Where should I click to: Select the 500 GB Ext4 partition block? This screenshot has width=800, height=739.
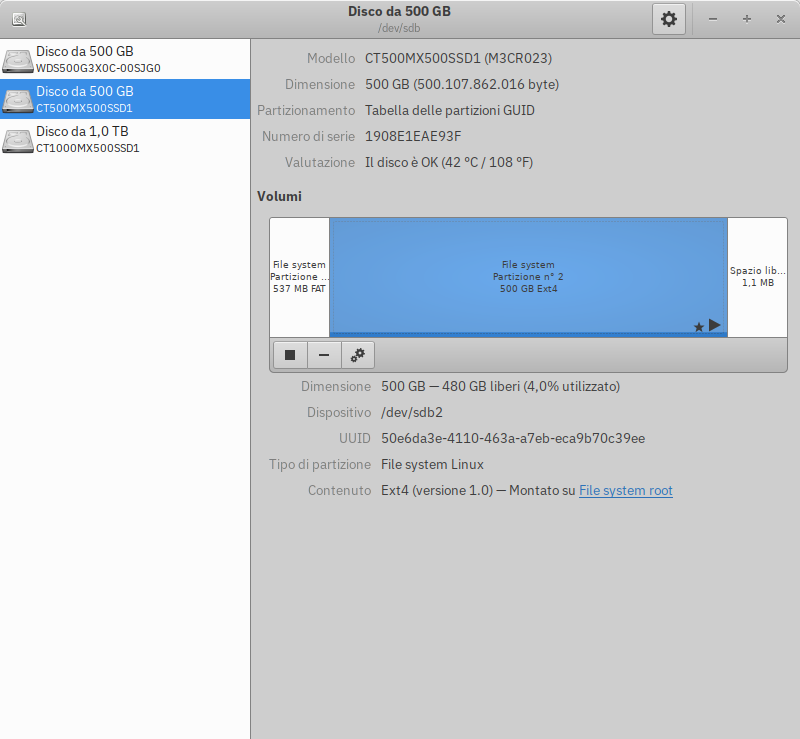pos(528,277)
